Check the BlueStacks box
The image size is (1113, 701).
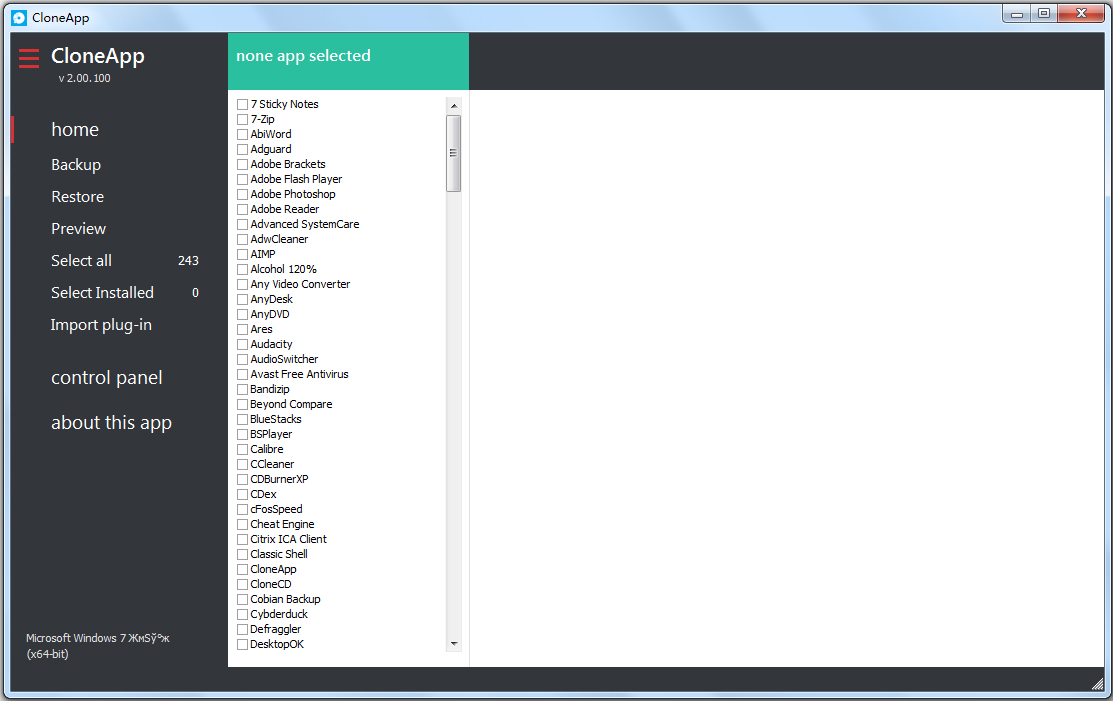coord(243,419)
